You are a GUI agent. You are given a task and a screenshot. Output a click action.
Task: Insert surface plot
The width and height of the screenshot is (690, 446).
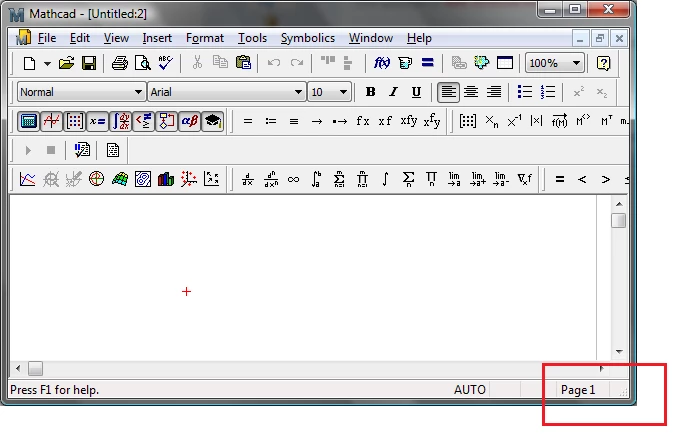[x=120, y=179]
